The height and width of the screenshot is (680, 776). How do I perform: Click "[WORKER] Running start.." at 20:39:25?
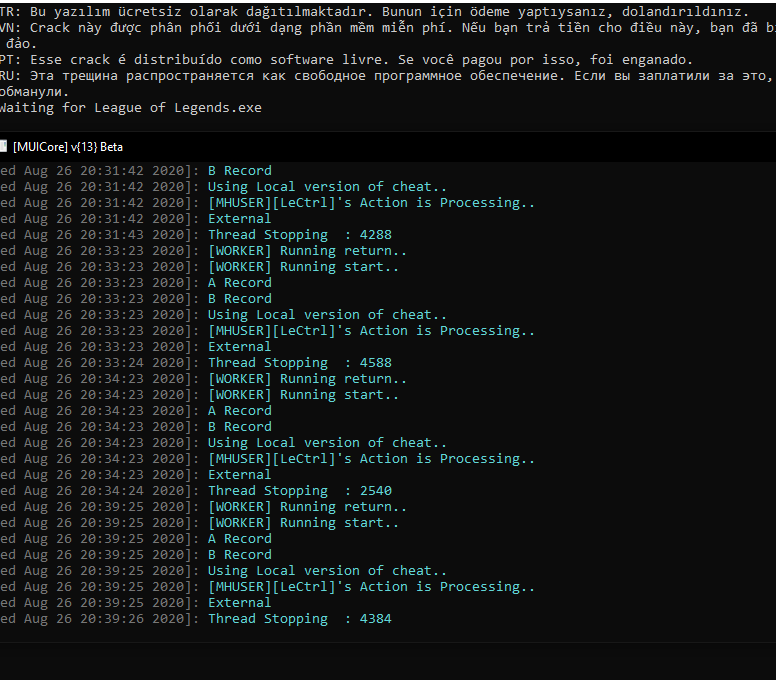pos(303,523)
